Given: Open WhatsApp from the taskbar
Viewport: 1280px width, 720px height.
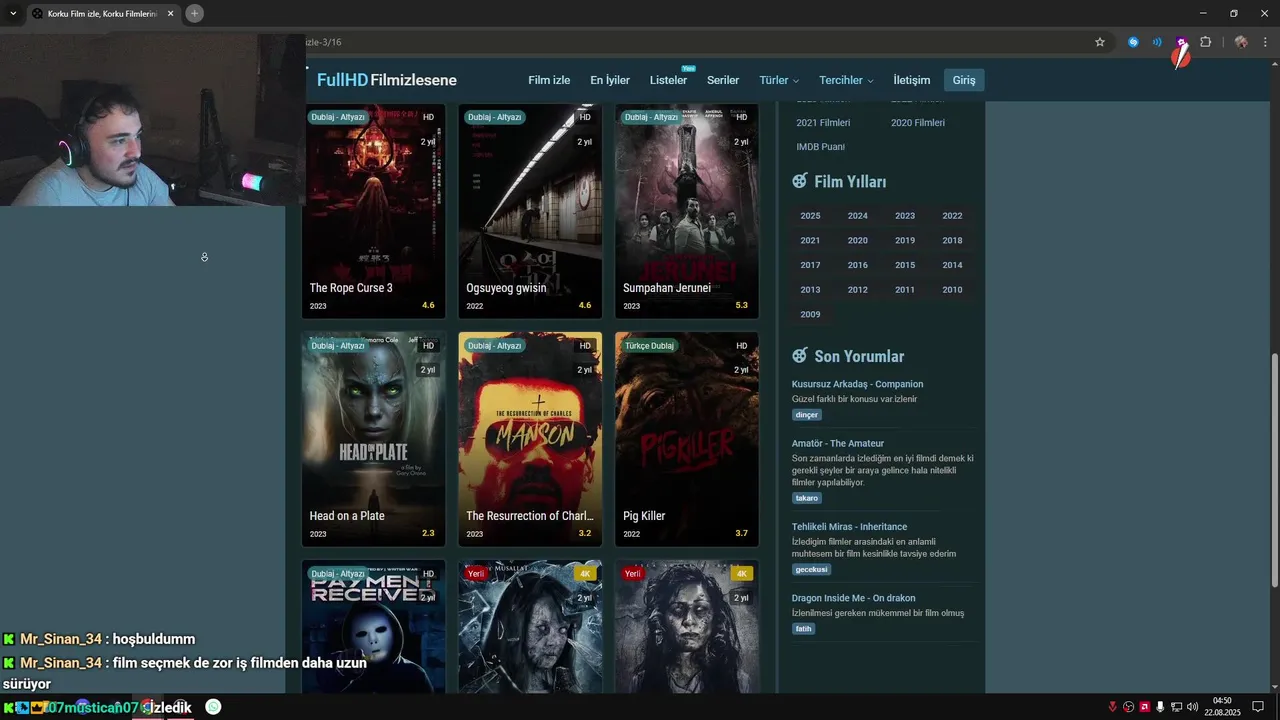Looking at the screenshot, I should coord(213,707).
